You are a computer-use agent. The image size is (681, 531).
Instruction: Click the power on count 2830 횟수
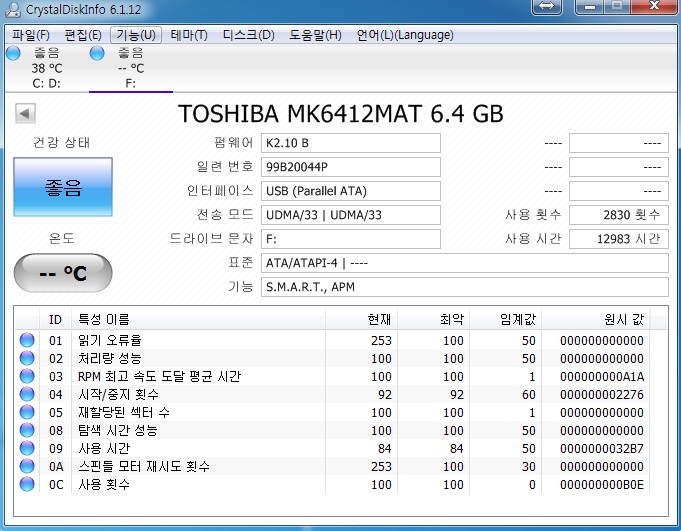pyautogui.click(x=619, y=215)
